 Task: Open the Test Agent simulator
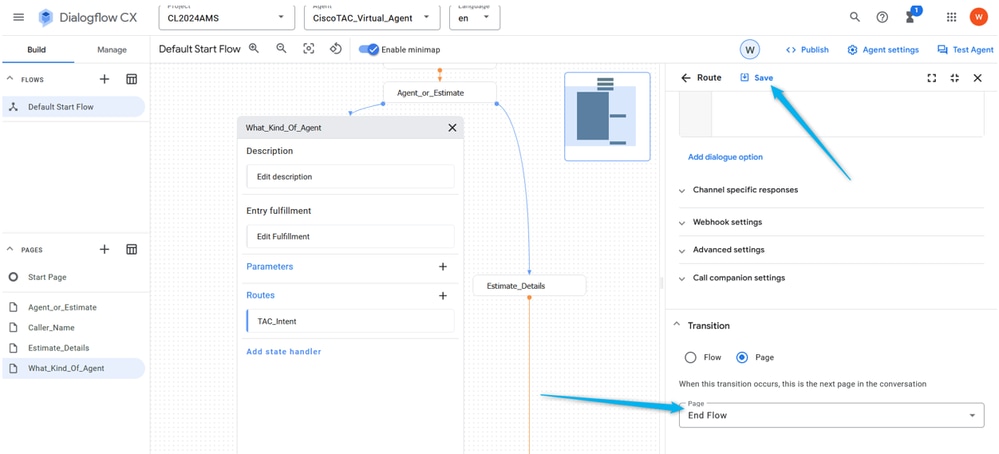[x=965, y=50]
